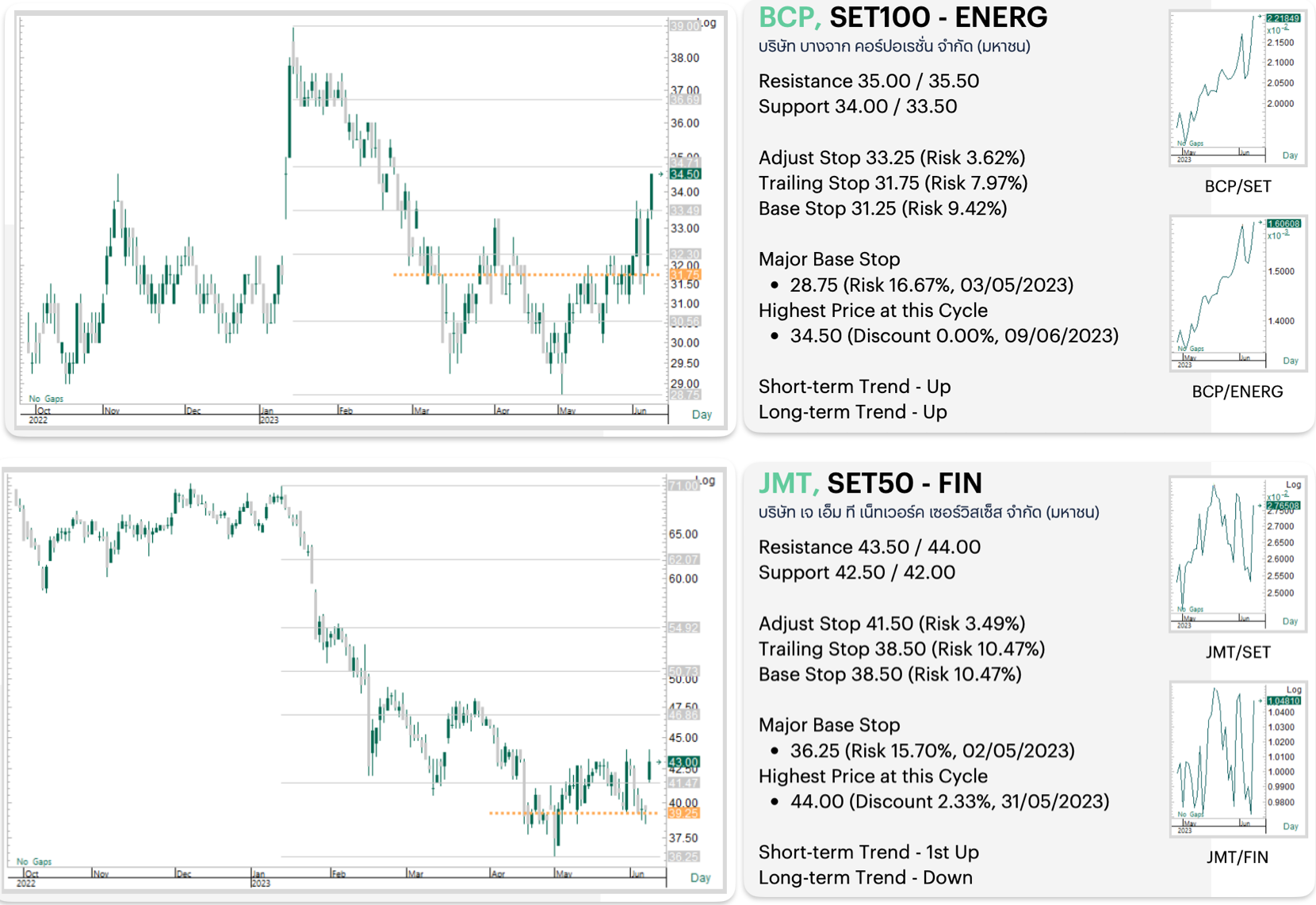Click Highest Price at this Cycle in JMT card

point(873,777)
